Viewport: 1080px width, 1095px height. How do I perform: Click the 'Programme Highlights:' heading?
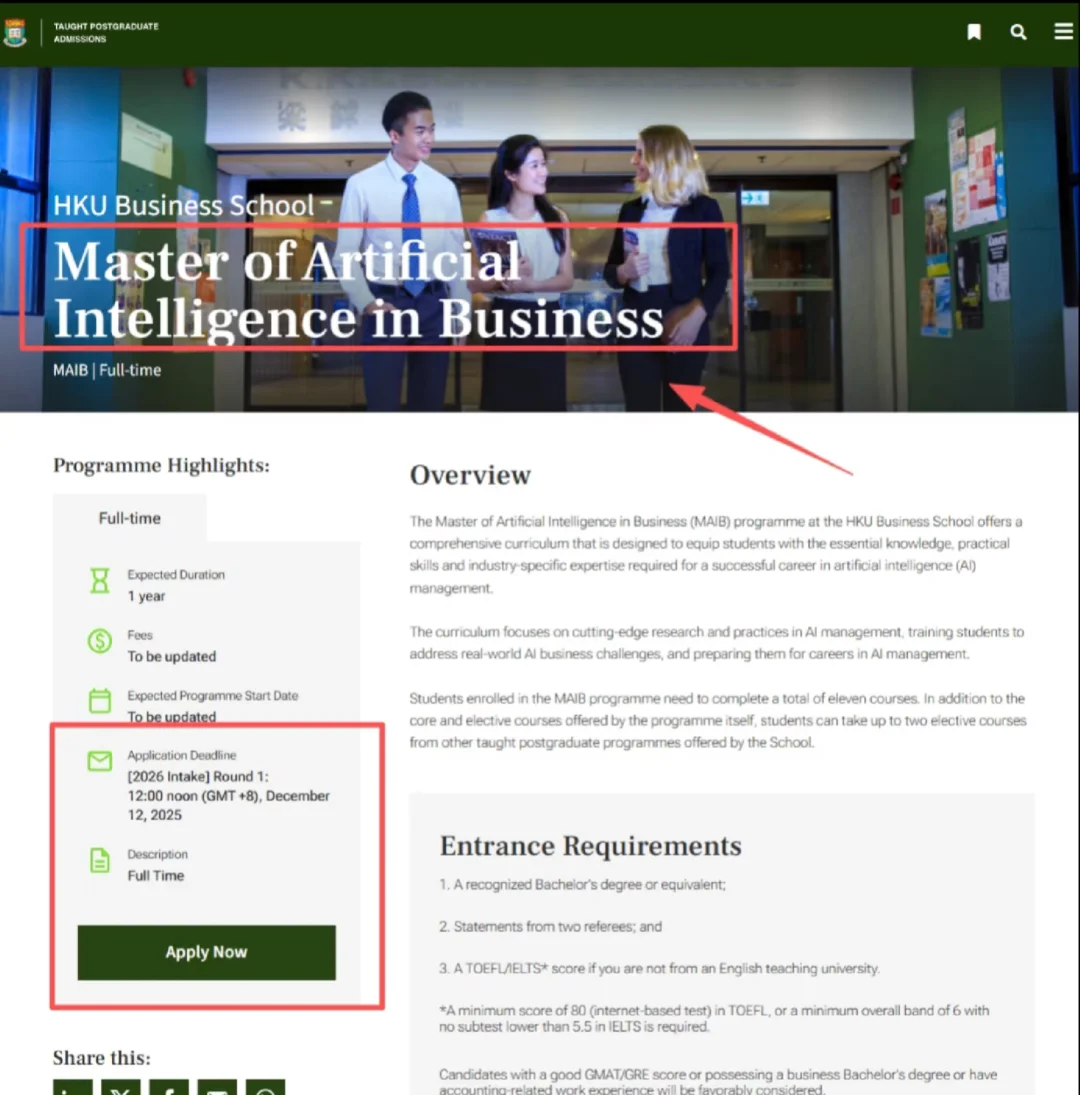tap(161, 465)
